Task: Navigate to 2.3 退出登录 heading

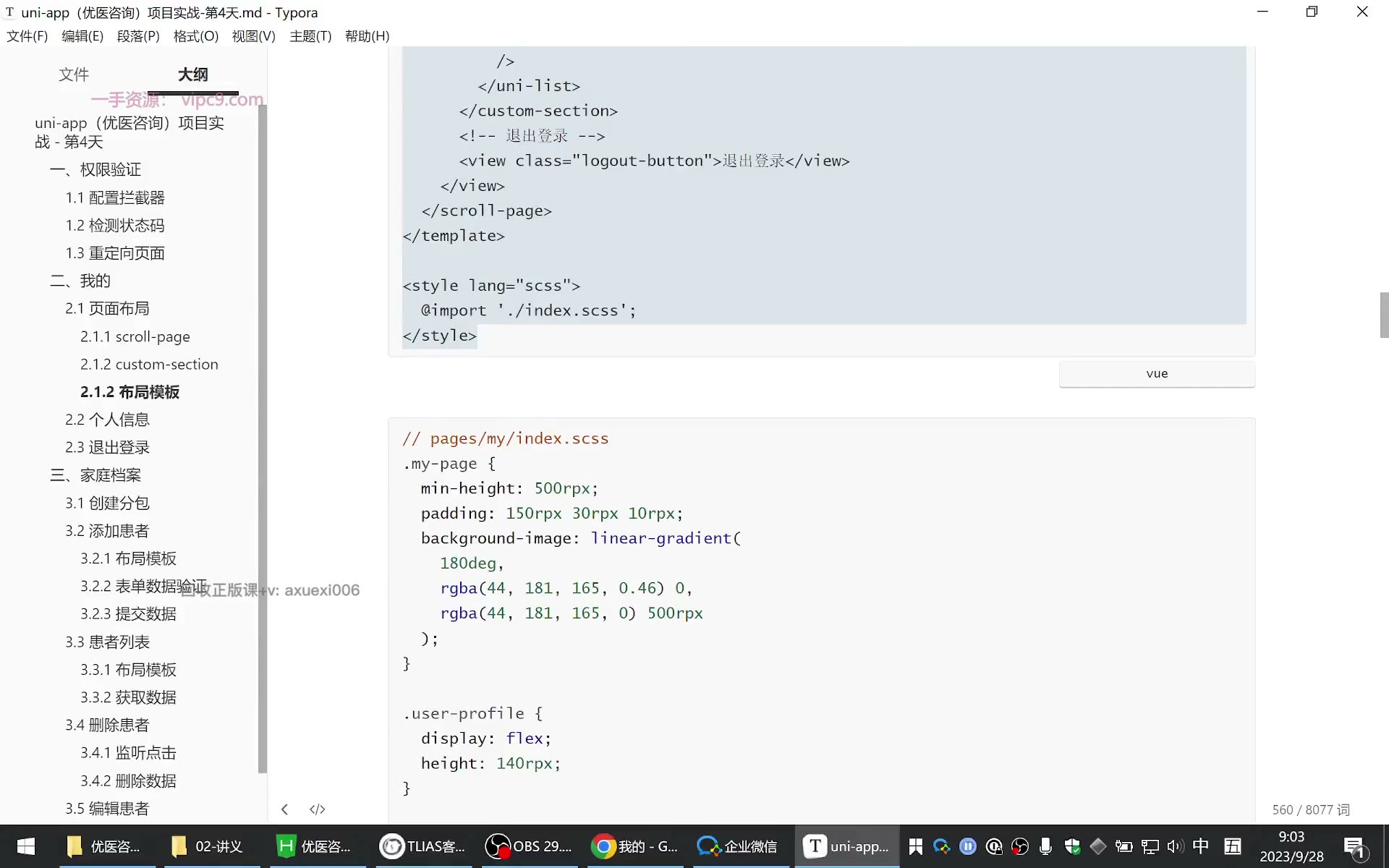Action: tap(107, 447)
